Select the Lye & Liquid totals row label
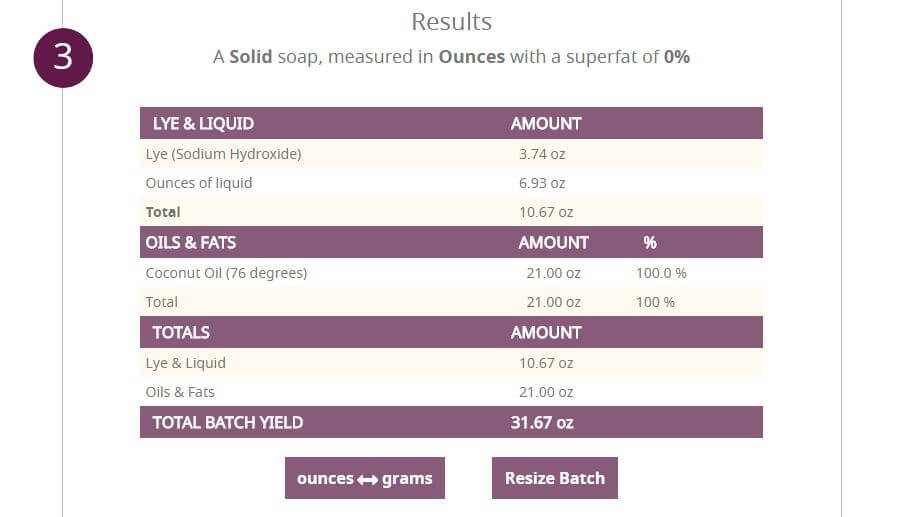Viewport: 902px width, 517px height. click(x=186, y=362)
